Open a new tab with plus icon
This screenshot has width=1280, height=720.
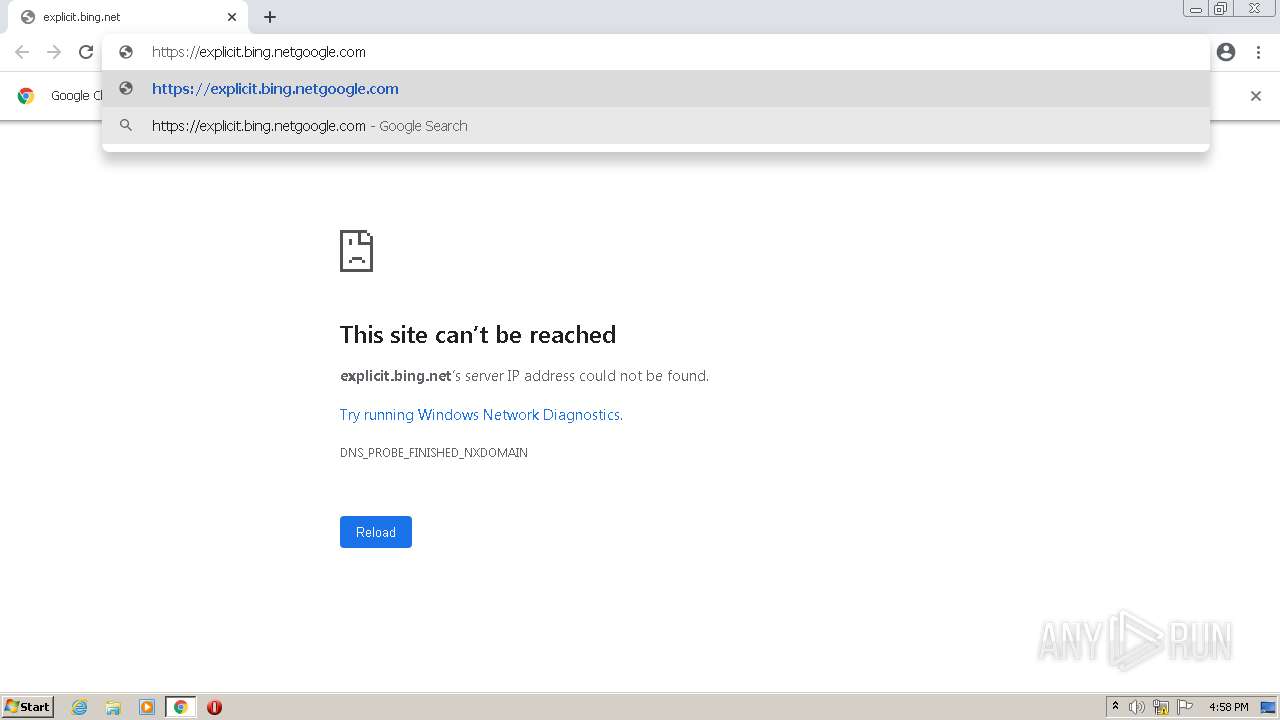pyautogui.click(x=270, y=17)
